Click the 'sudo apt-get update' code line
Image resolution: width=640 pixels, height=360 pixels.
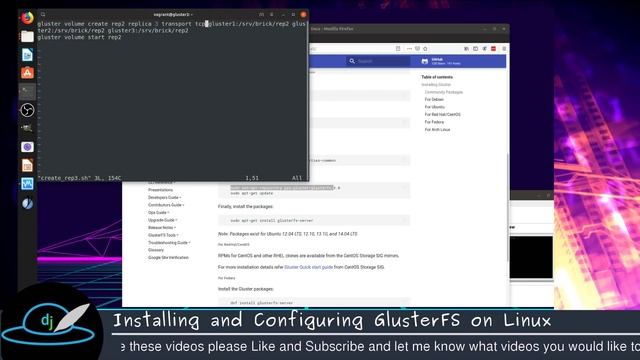click(x=252, y=193)
